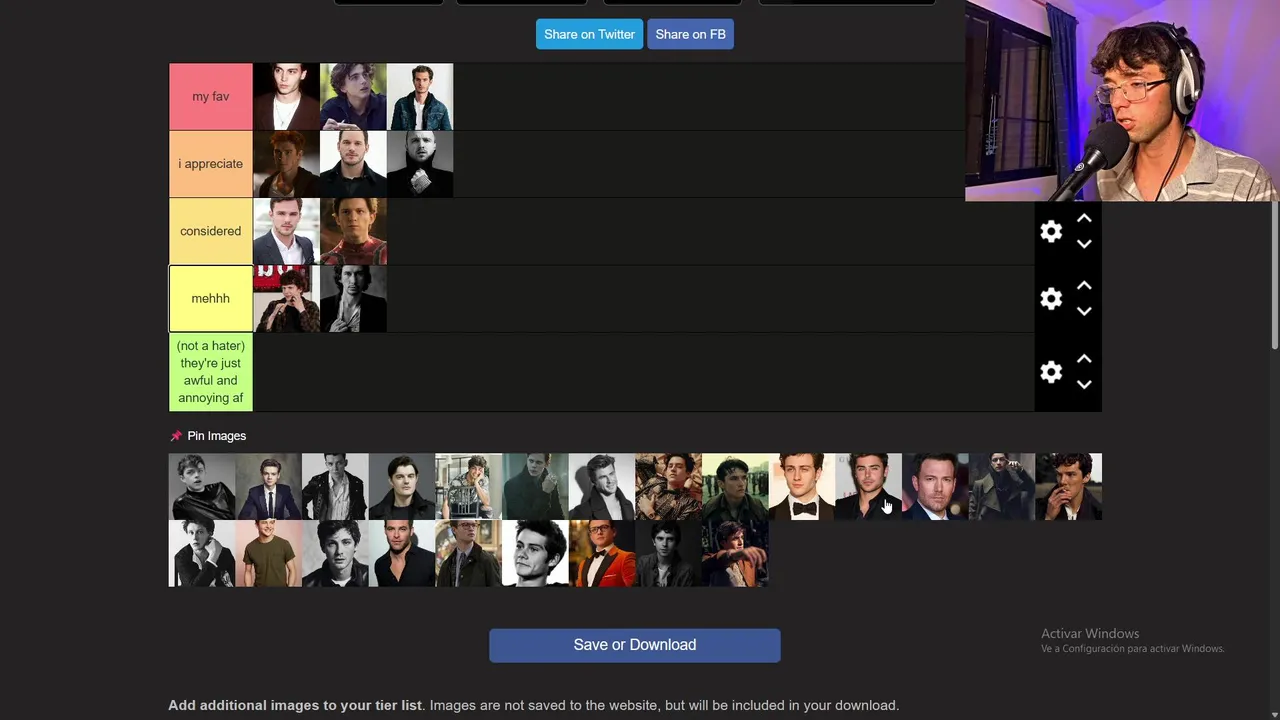Viewport: 1280px width, 720px height.
Task: Click the yellow 'mehhh' tier label
Action: [211, 298]
